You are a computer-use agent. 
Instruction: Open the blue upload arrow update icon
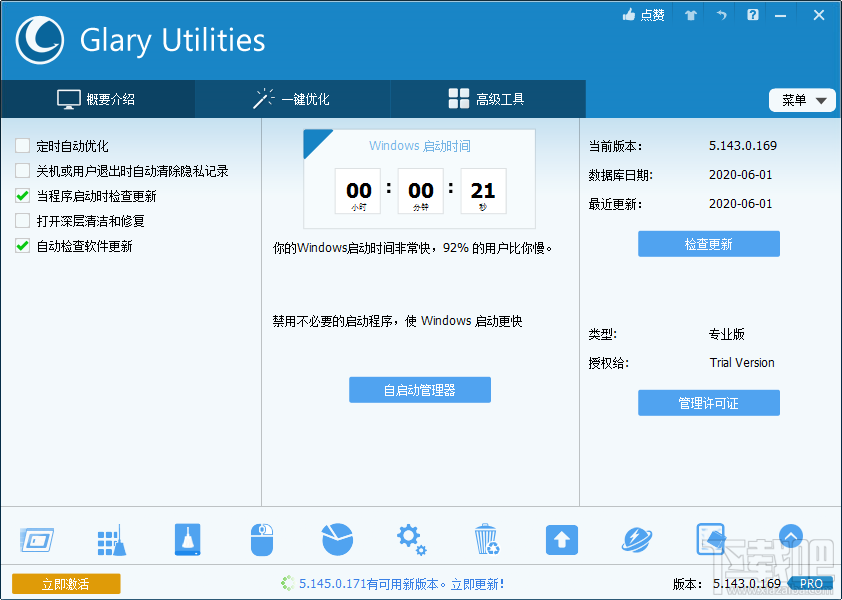561,539
